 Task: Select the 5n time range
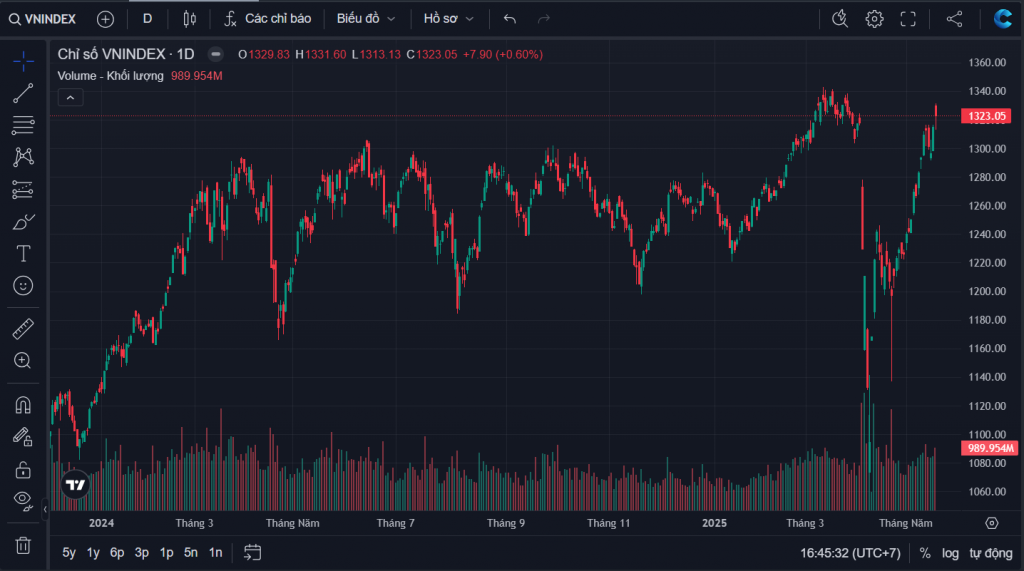(191, 553)
